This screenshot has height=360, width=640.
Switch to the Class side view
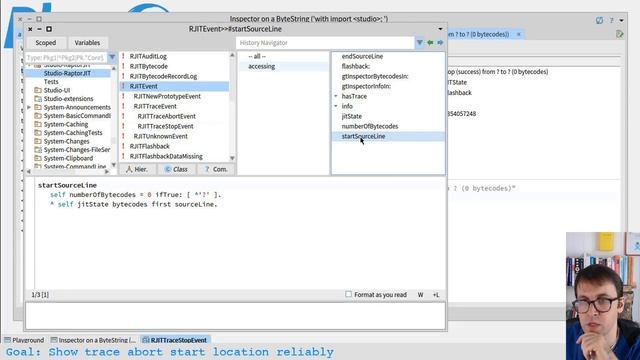(x=176, y=169)
